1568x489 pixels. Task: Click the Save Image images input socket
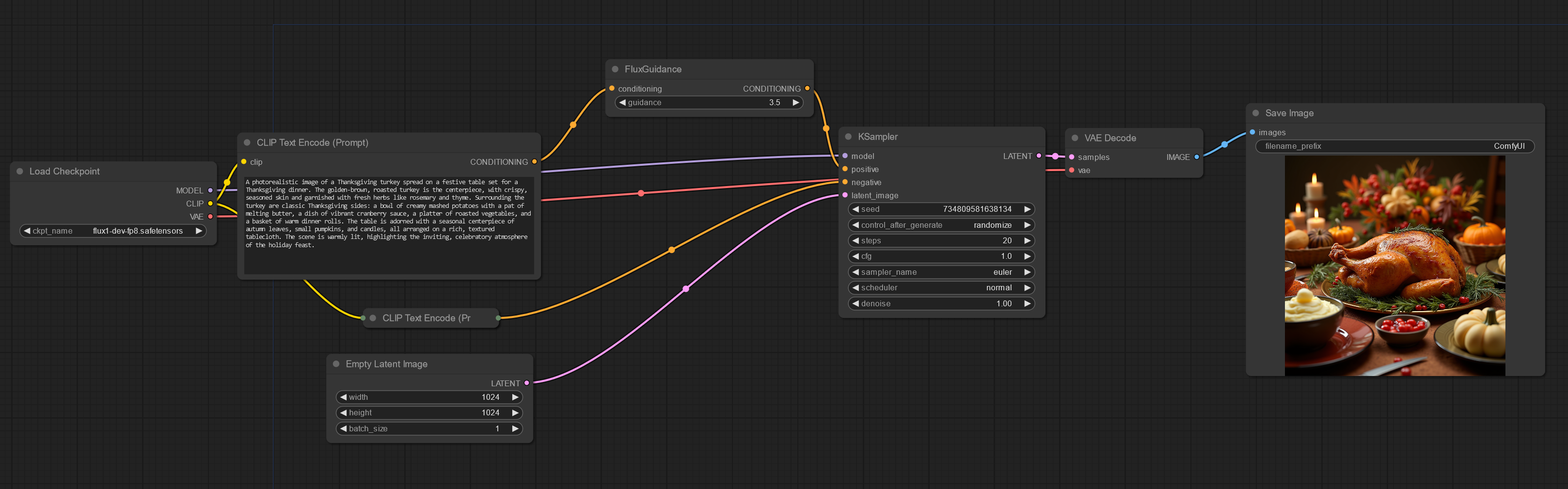(1252, 132)
